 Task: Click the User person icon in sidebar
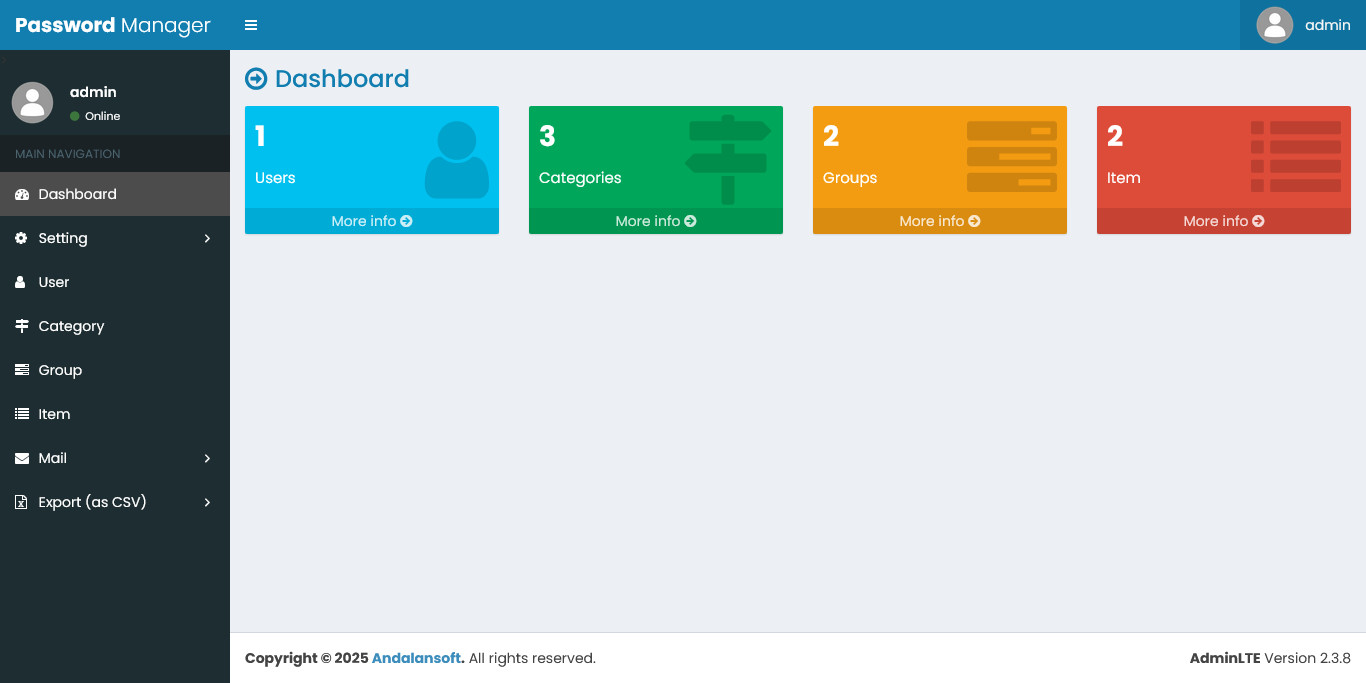21,282
